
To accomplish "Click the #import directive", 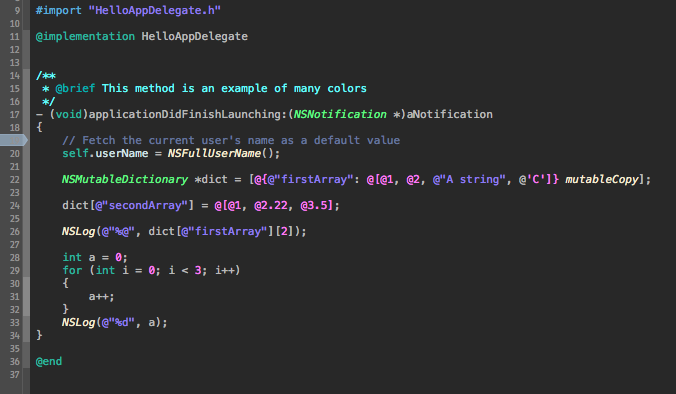I will click(x=58, y=10).
